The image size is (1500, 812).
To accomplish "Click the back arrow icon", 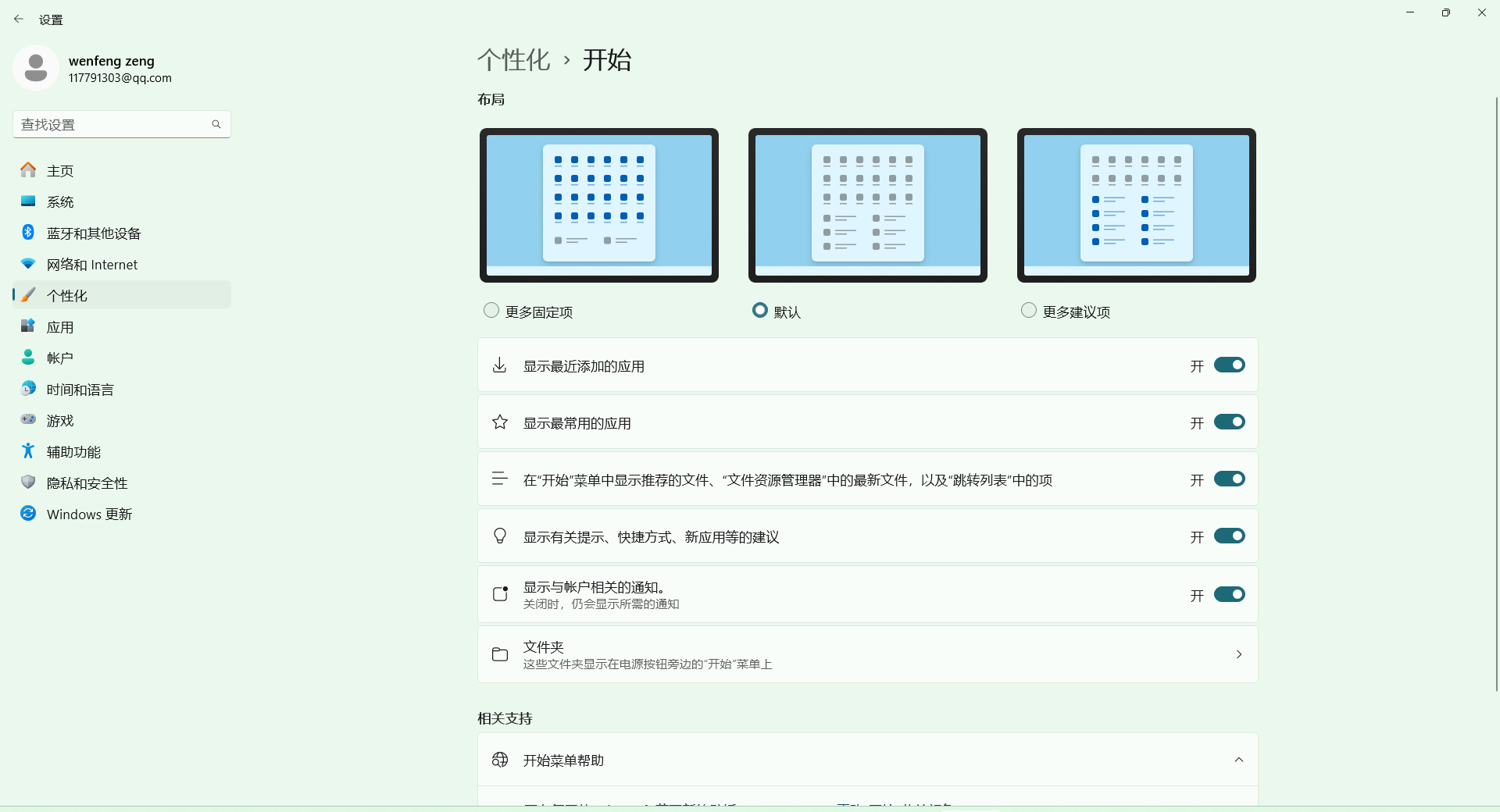I will (x=19, y=19).
